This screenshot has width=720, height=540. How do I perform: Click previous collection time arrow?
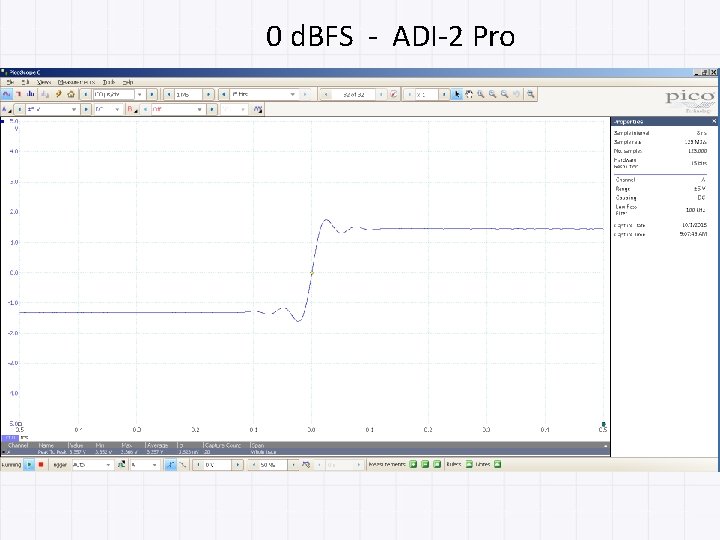pos(85,94)
